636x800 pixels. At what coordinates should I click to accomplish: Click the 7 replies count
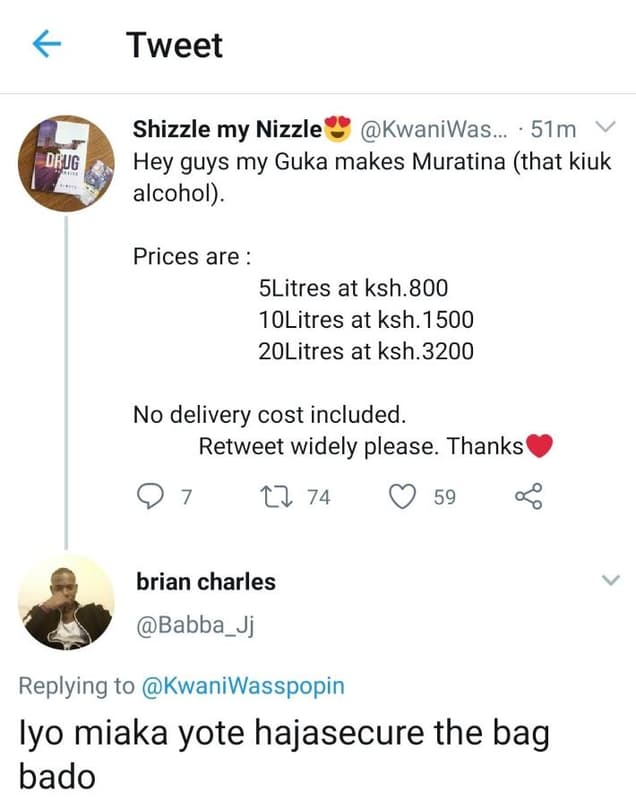[x=184, y=496]
